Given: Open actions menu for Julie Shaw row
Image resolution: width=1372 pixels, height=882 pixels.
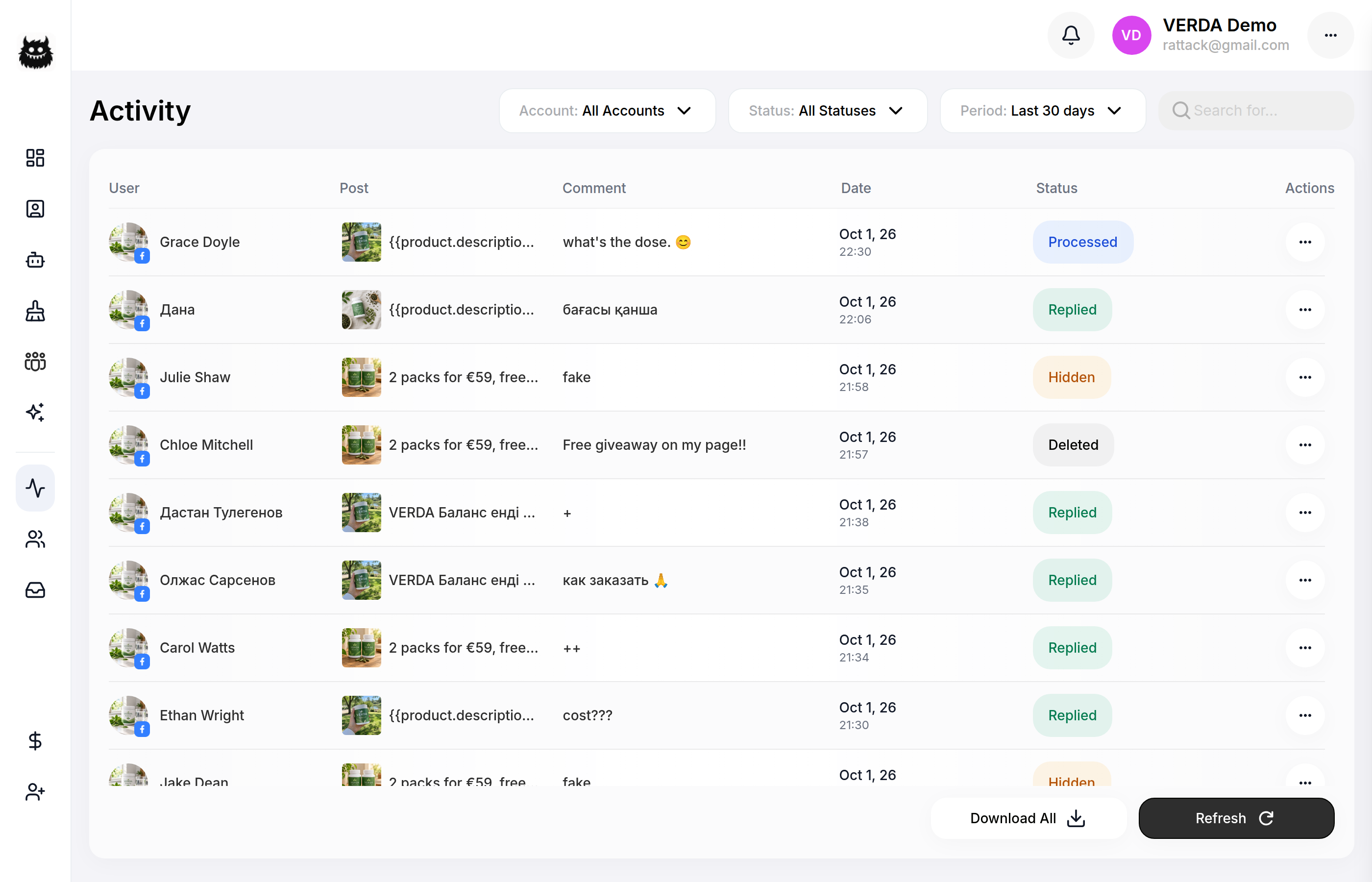Looking at the screenshot, I should (1305, 377).
